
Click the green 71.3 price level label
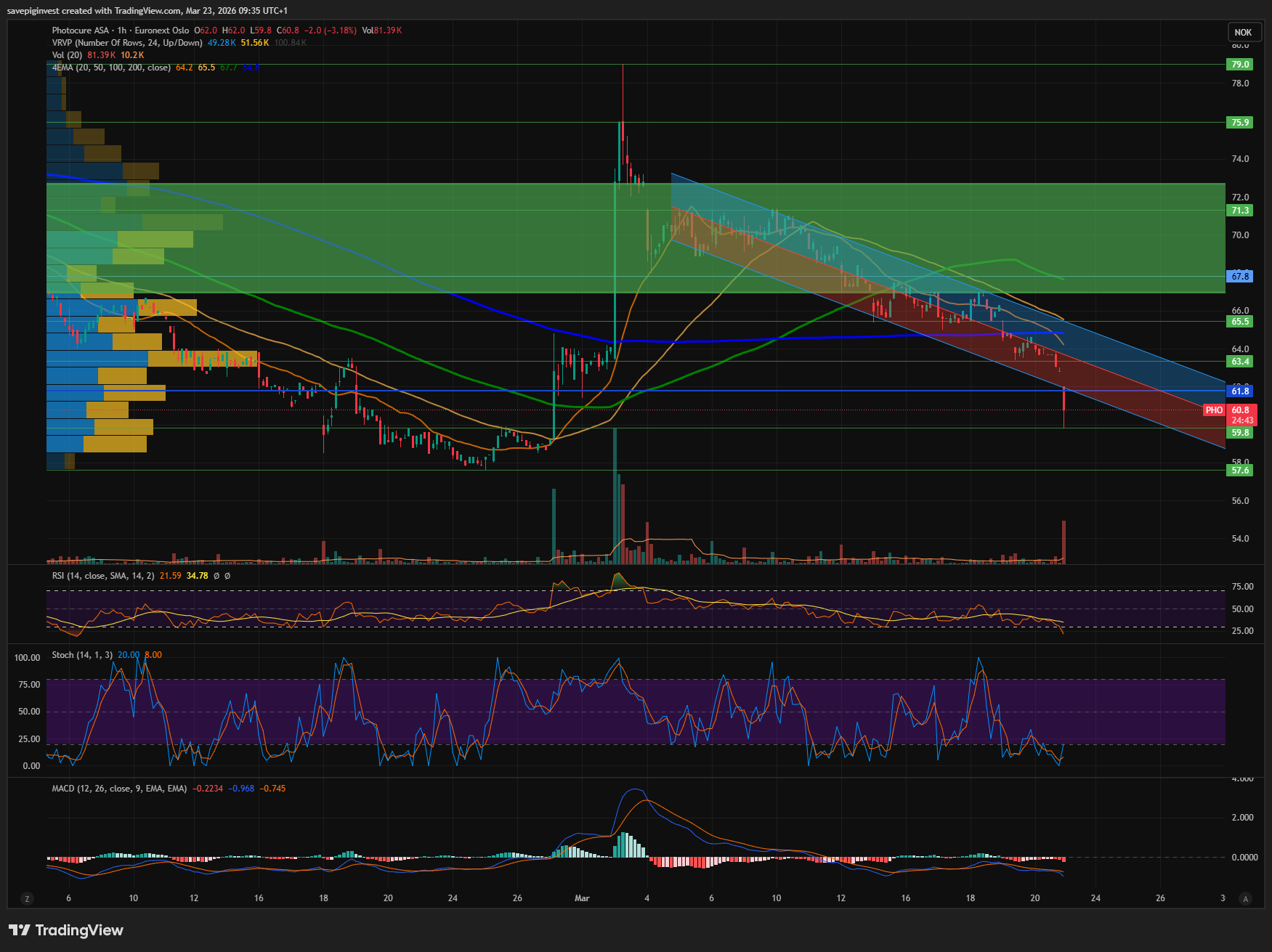(1240, 211)
